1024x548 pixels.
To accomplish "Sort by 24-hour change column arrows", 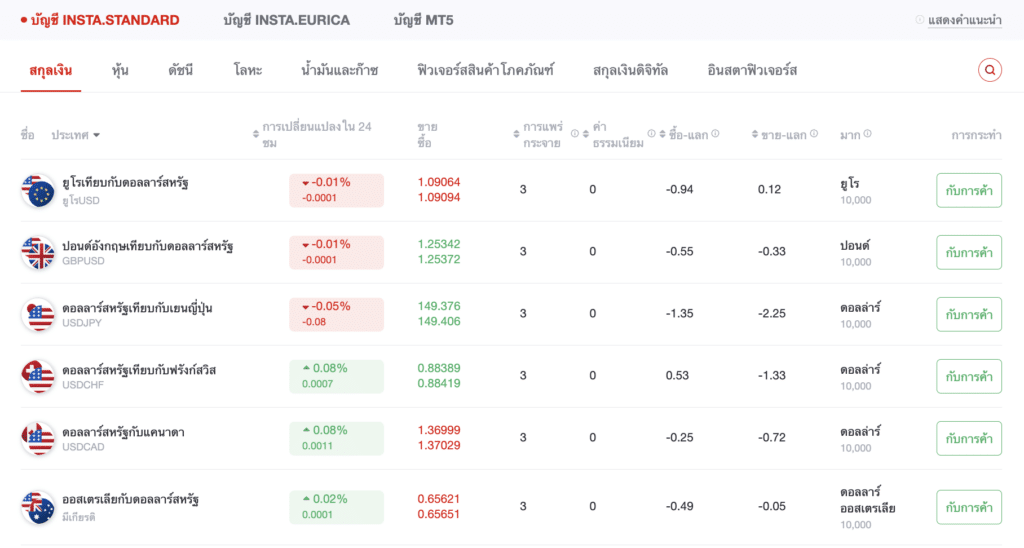I will point(255,134).
